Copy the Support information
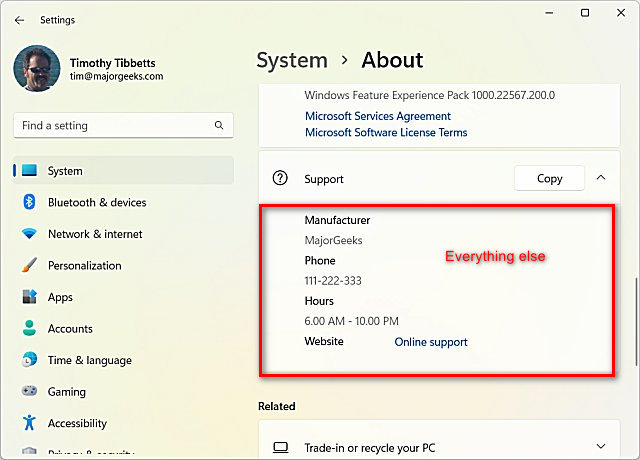The height and width of the screenshot is (460, 640). pos(549,178)
